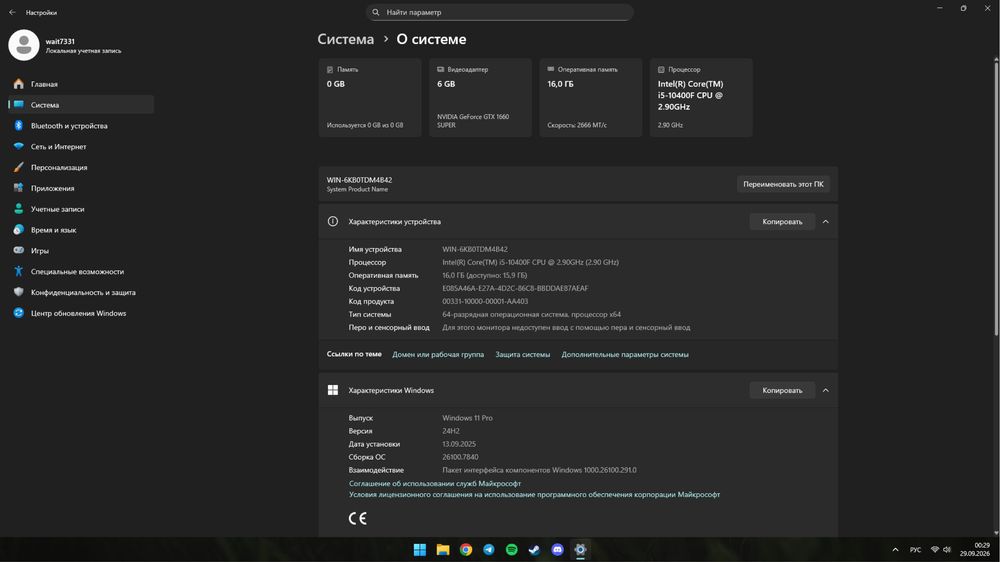Open File Explorer from the taskbar
This screenshot has height=562, width=1000.
click(x=443, y=550)
